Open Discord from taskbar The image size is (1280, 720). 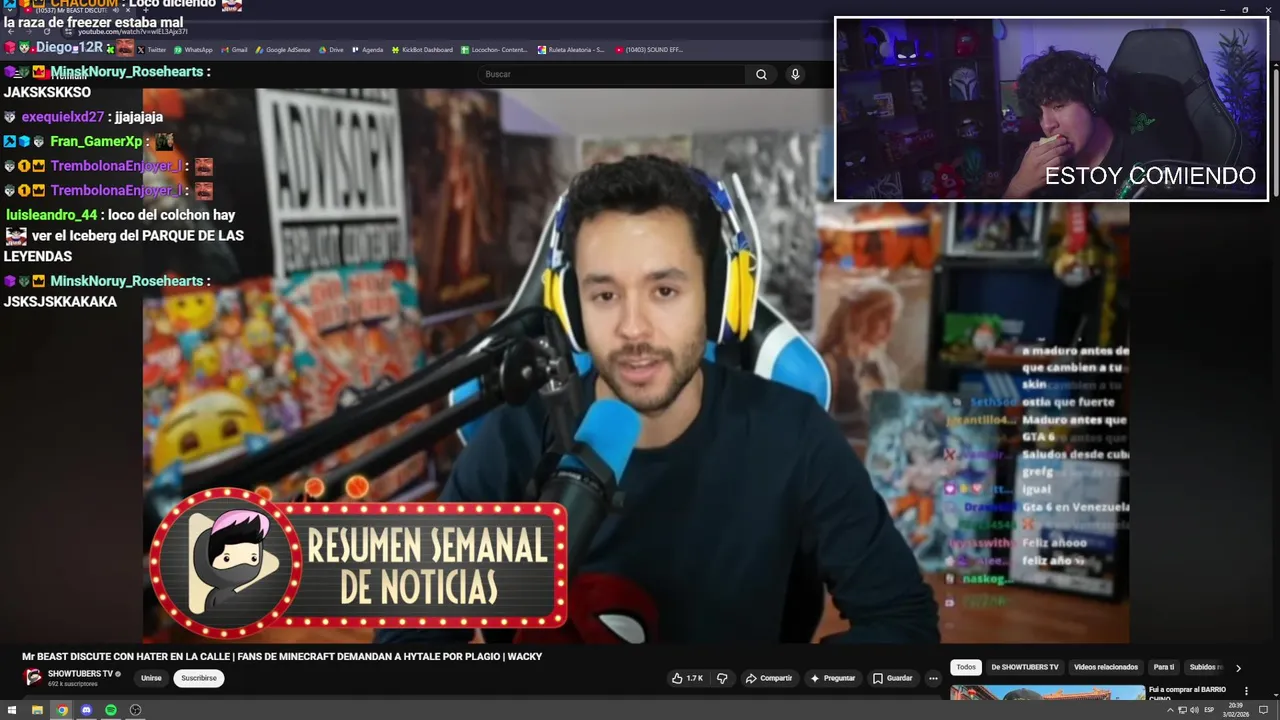tap(86, 710)
